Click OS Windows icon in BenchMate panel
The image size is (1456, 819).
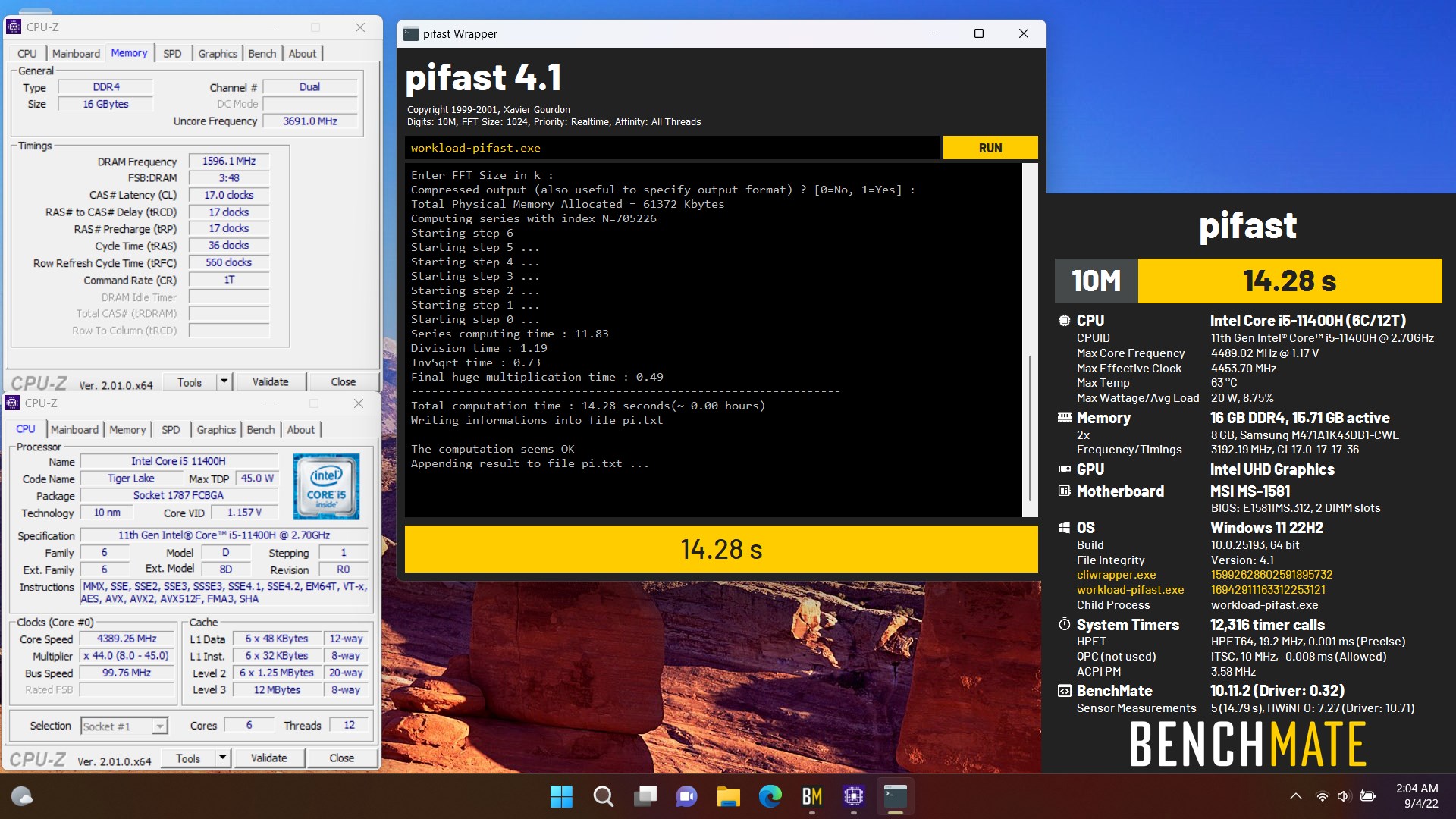(x=1065, y=528)
